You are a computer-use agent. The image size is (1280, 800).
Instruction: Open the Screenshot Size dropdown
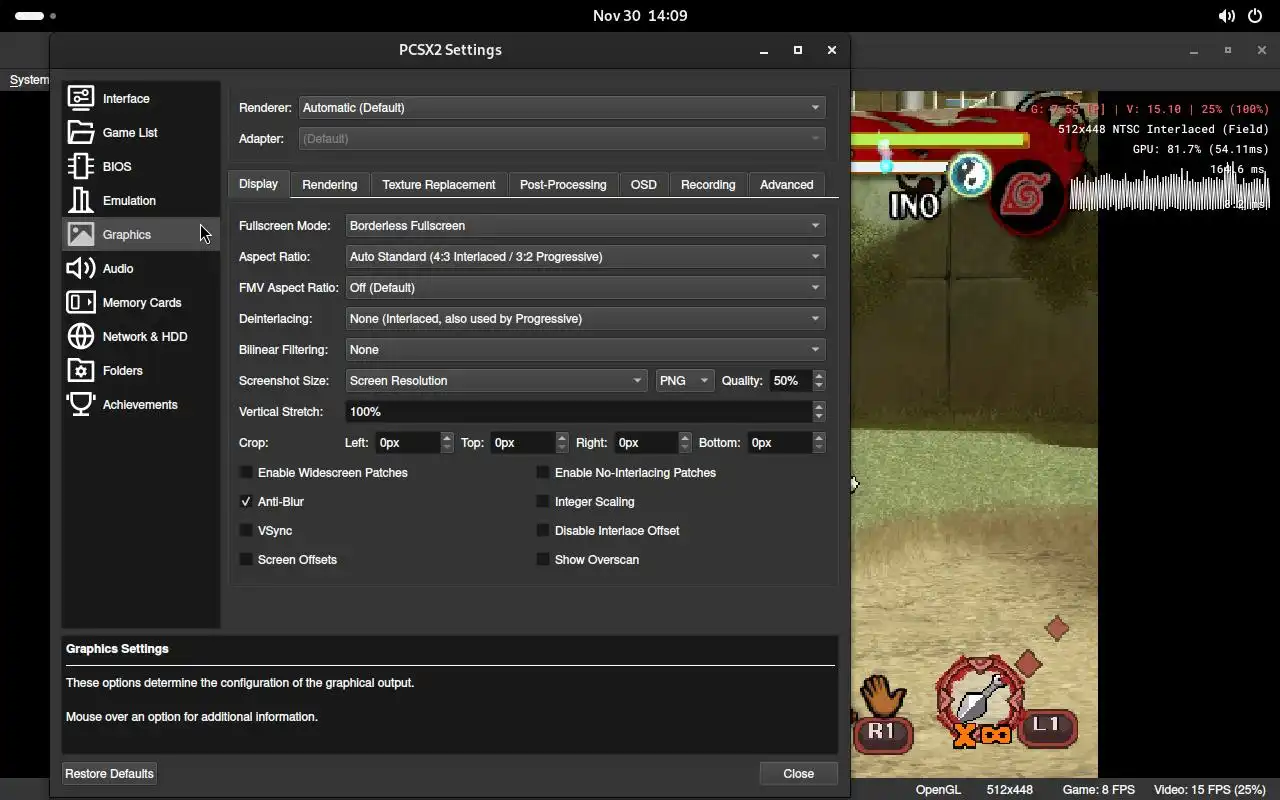(x=496, y=380)
